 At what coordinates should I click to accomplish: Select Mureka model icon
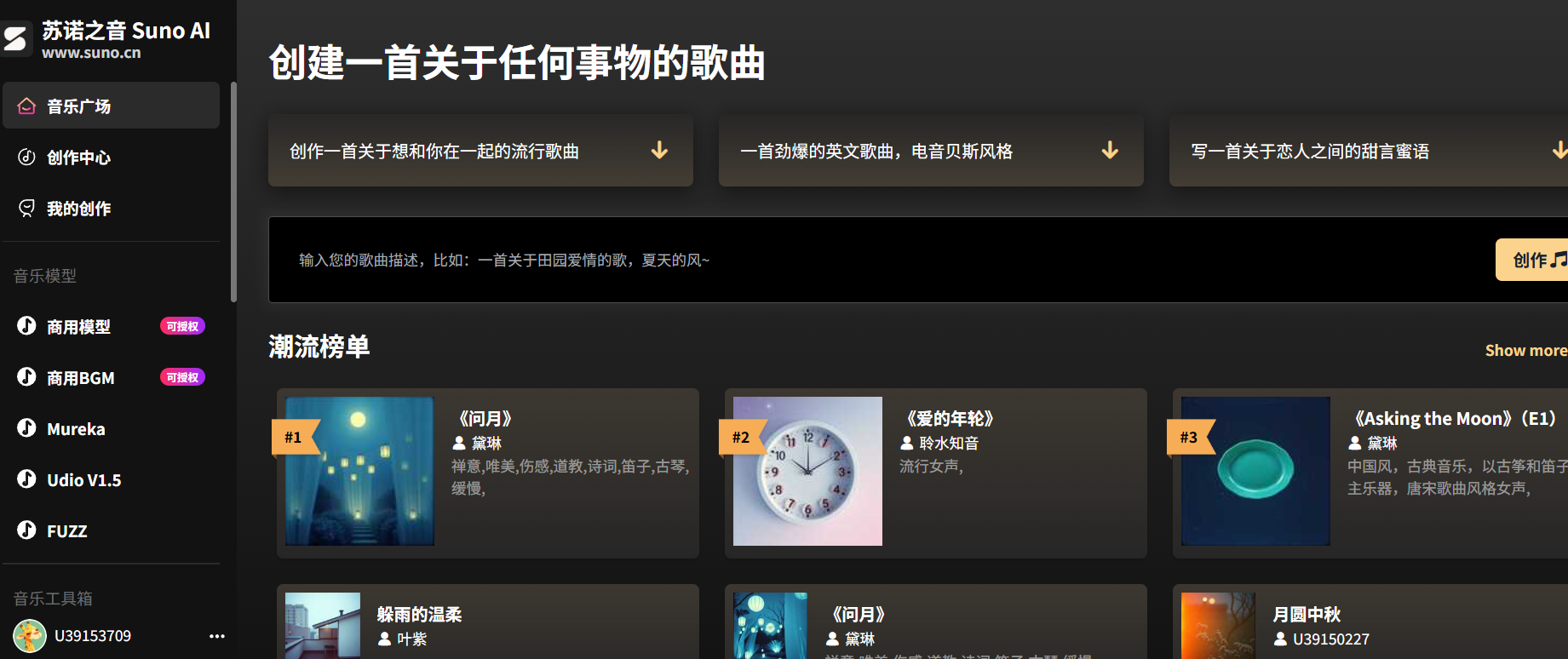coord(27,428)
